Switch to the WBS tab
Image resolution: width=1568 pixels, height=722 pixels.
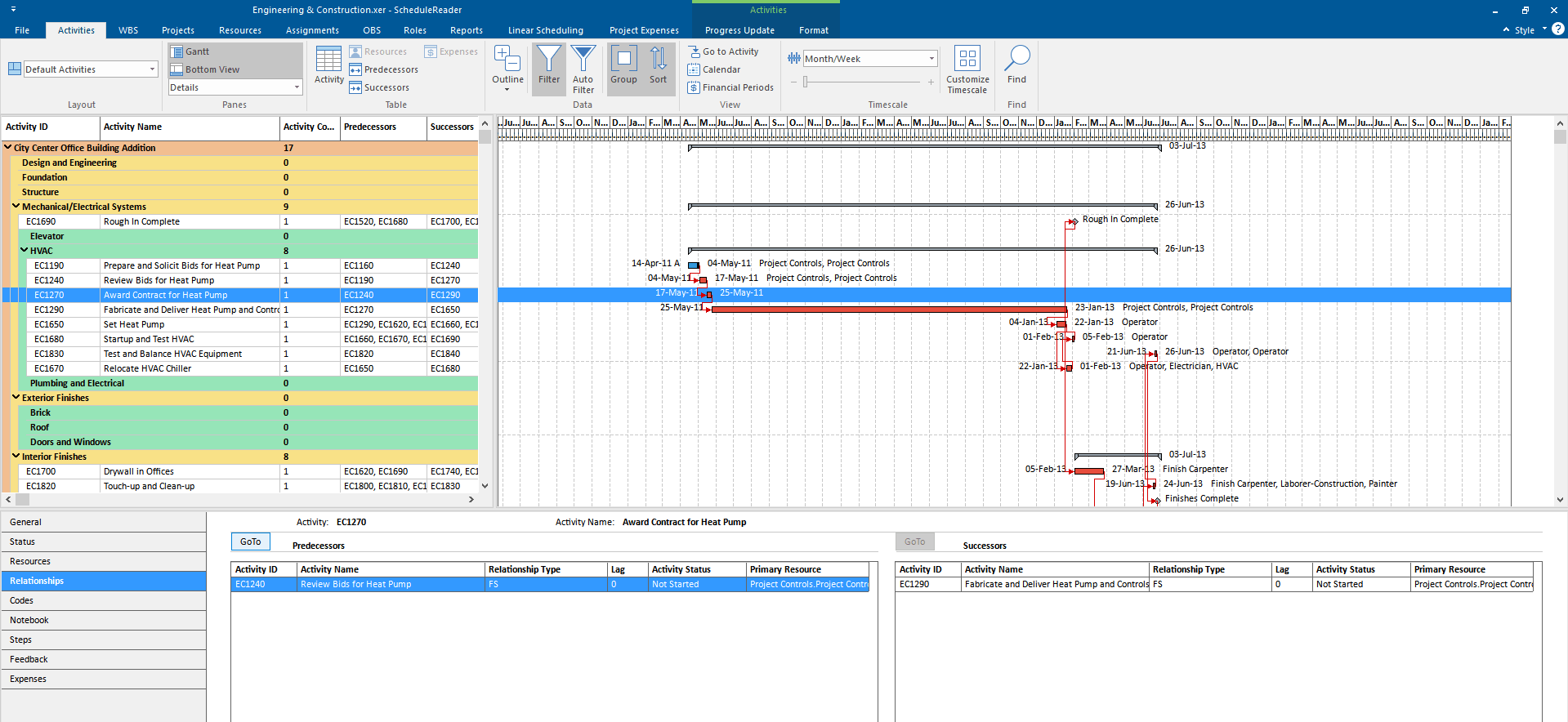click(128, 30)
